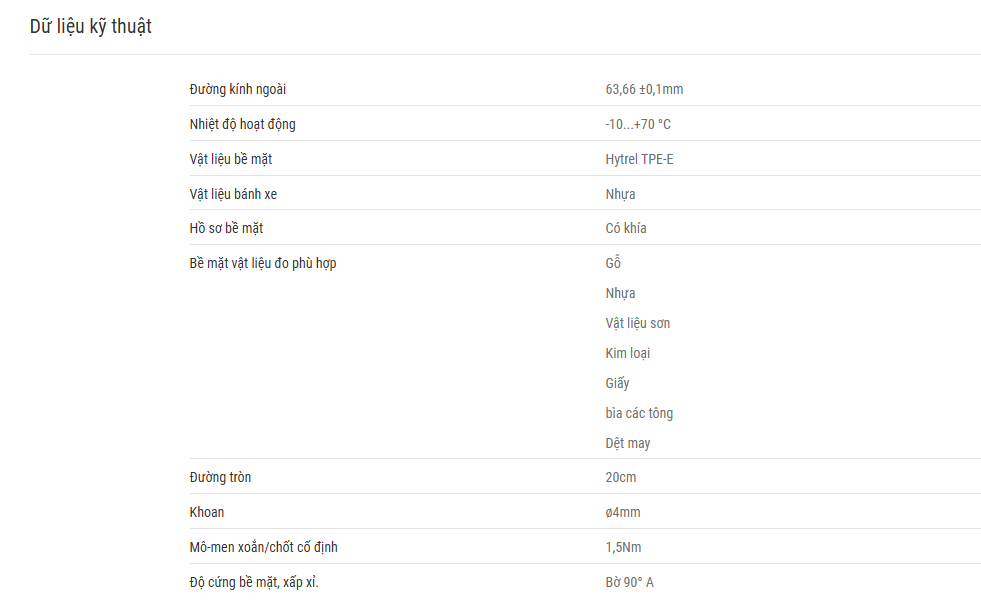Click the torque value 1,5Nm
Screen dimensions: 981x609
623,547
